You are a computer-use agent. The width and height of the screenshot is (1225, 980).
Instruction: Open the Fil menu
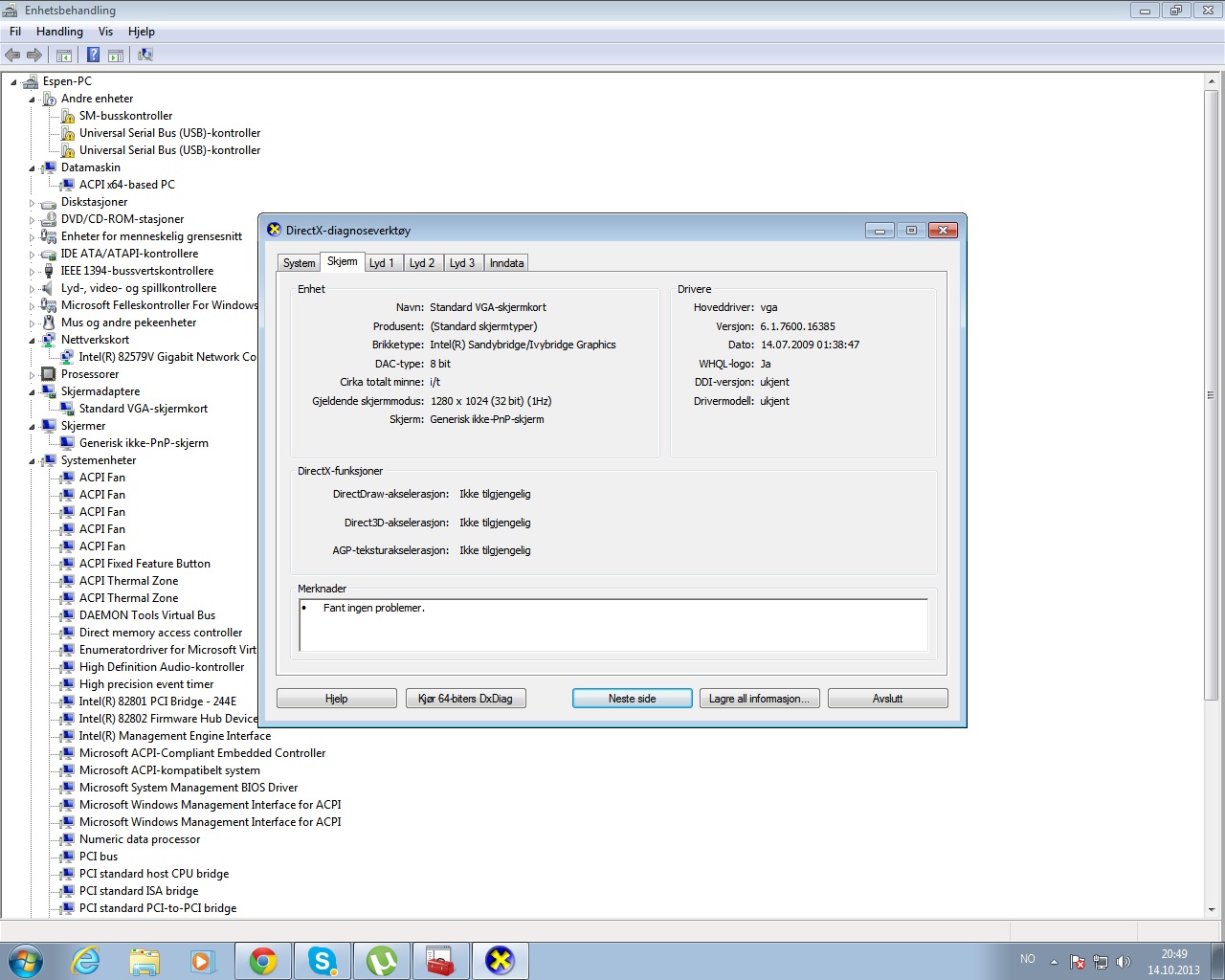pos(15,32)
